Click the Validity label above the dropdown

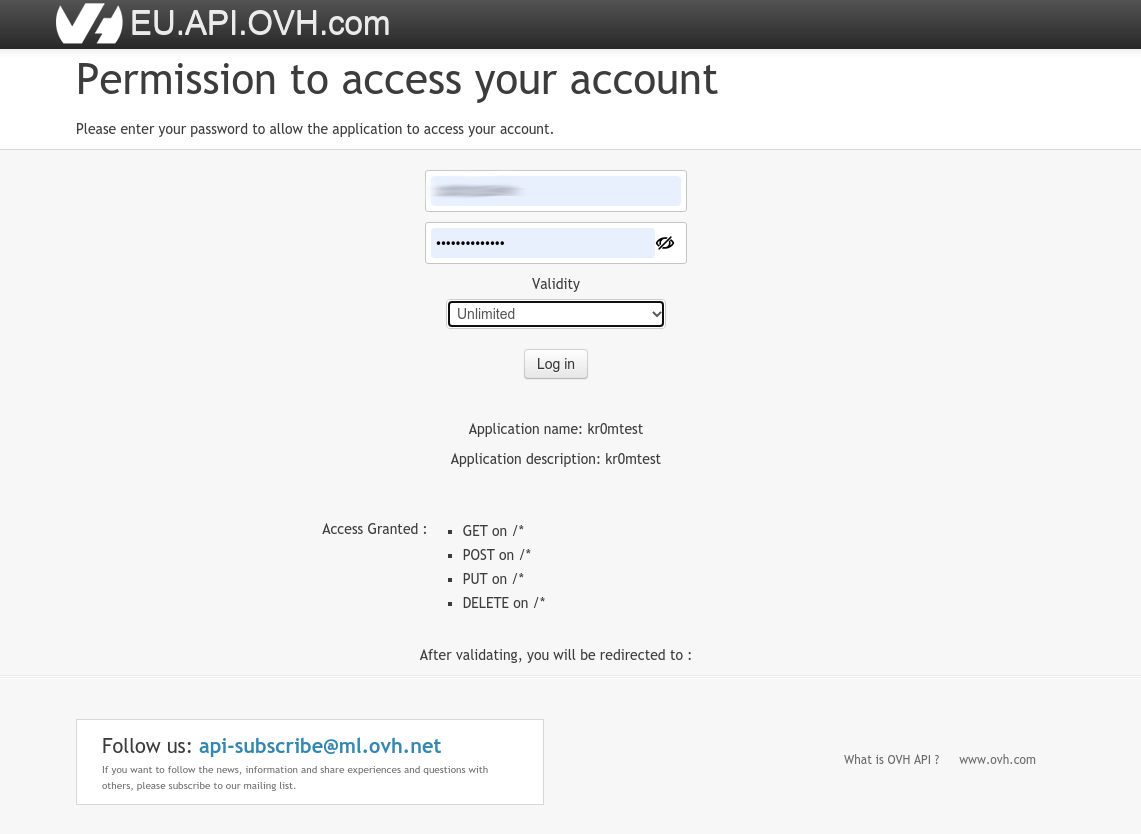(556, 284)
